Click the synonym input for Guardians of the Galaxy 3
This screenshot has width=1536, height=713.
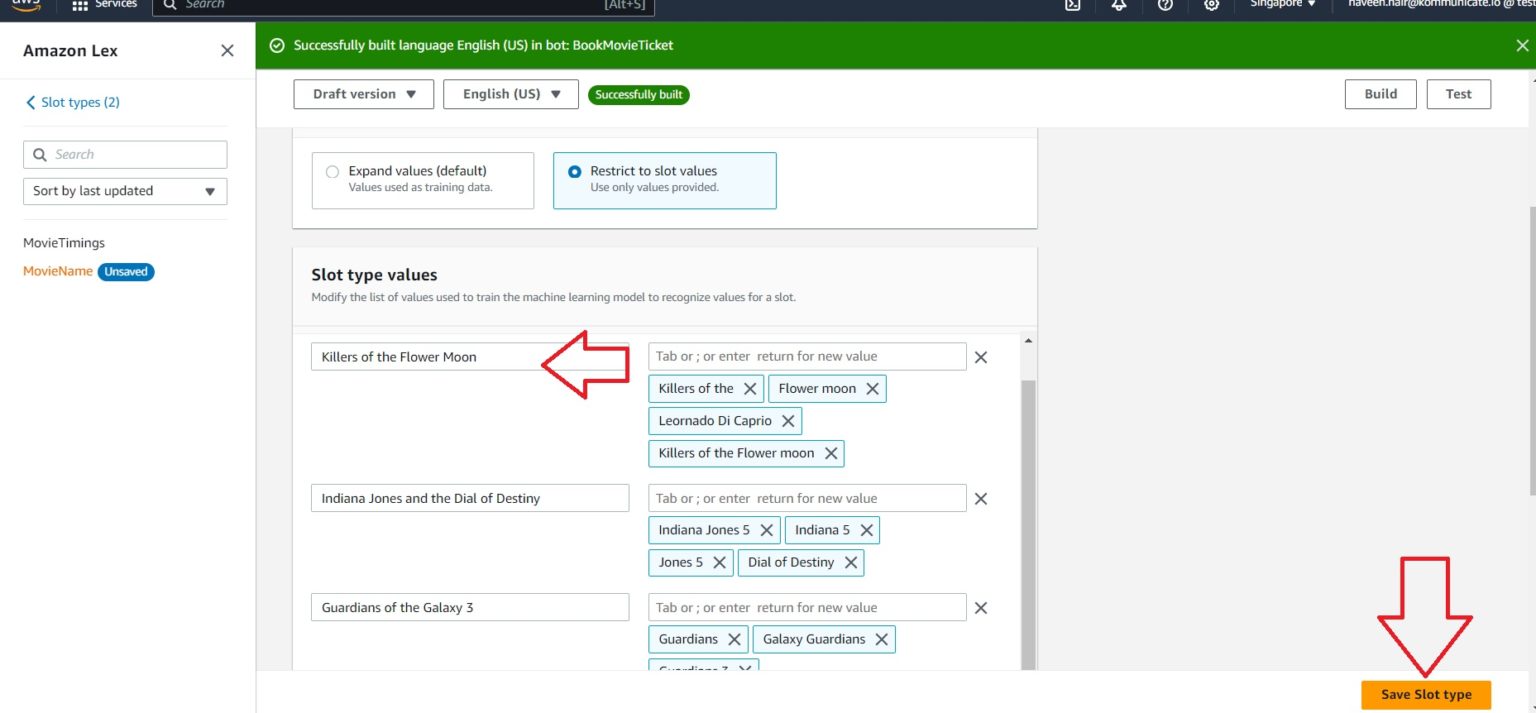(807, 608)
